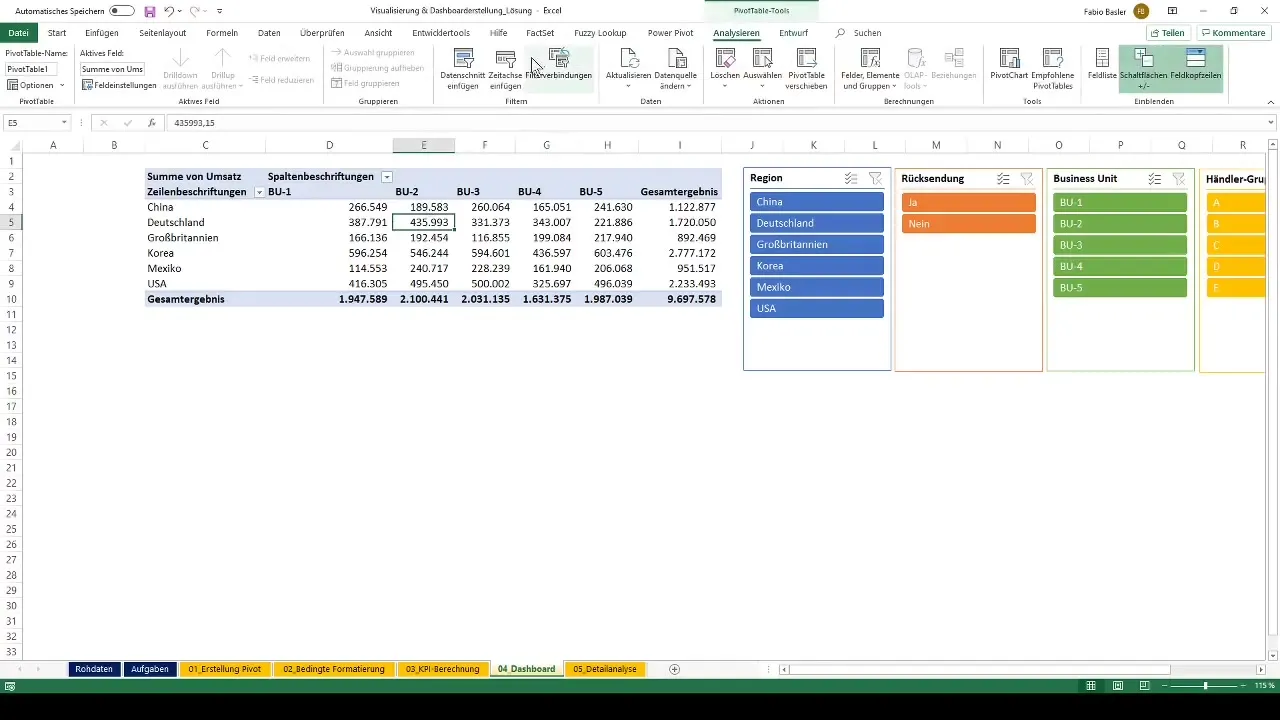Collapse the ribbon with the chevron
The width and height of the screenshot is (1280, 720).
(x=1271, y=100)
